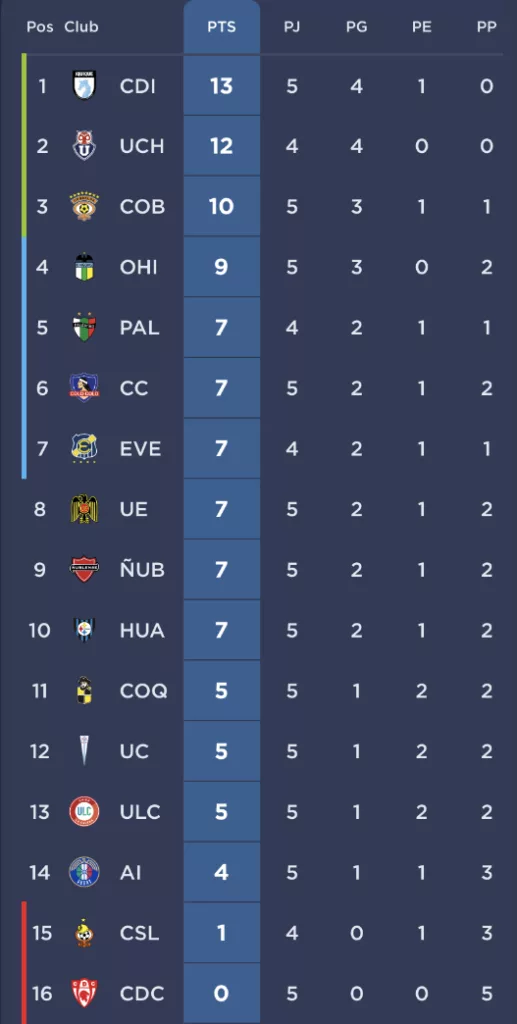
Task: Click the PJ column header
Action: pos(292,27)
